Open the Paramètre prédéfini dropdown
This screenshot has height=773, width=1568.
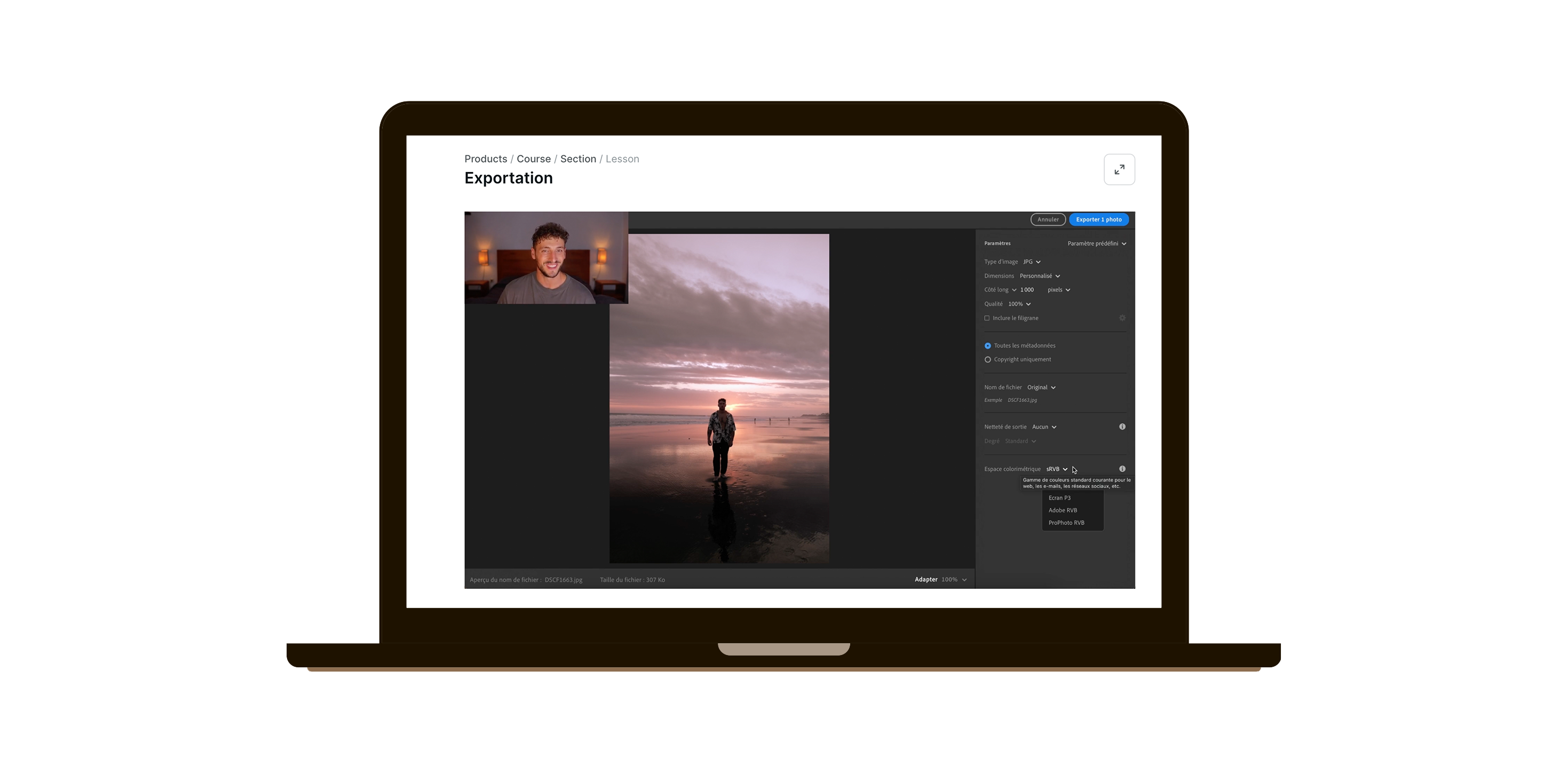[1096, 243]
